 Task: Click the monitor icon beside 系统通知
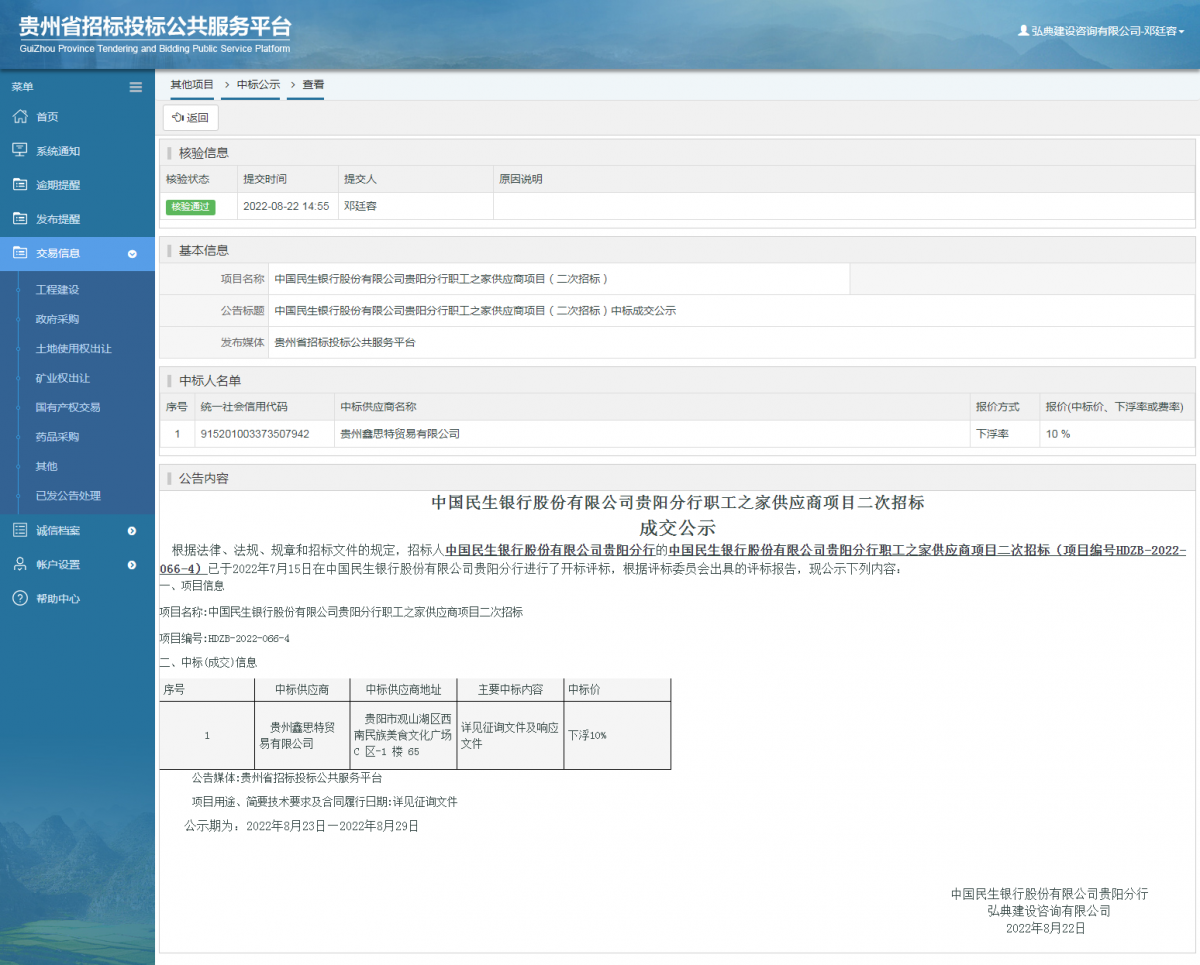click(20, 151)
